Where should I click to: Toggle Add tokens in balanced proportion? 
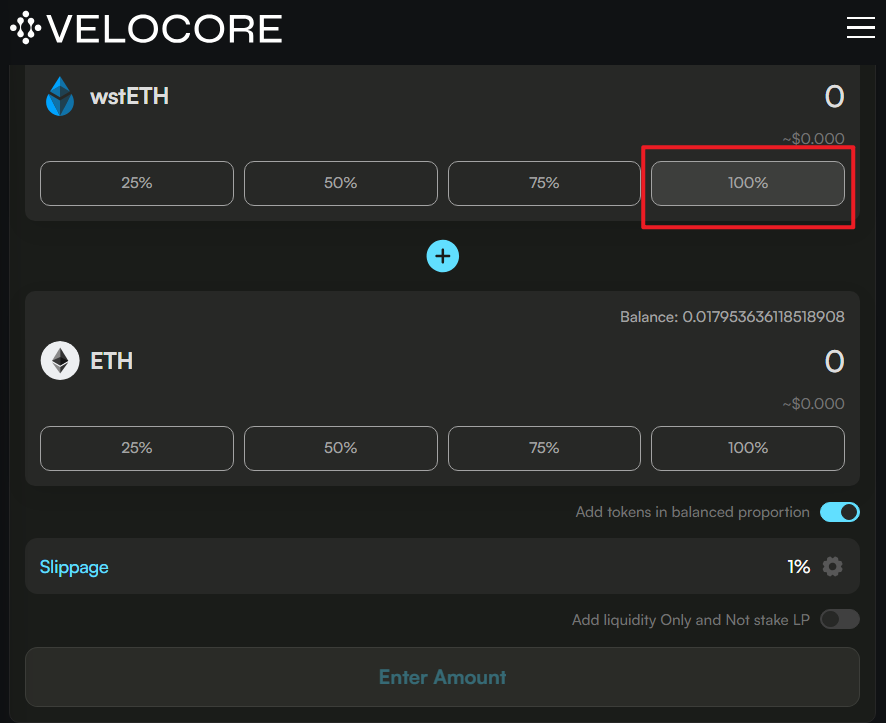(x=840, y=512)
